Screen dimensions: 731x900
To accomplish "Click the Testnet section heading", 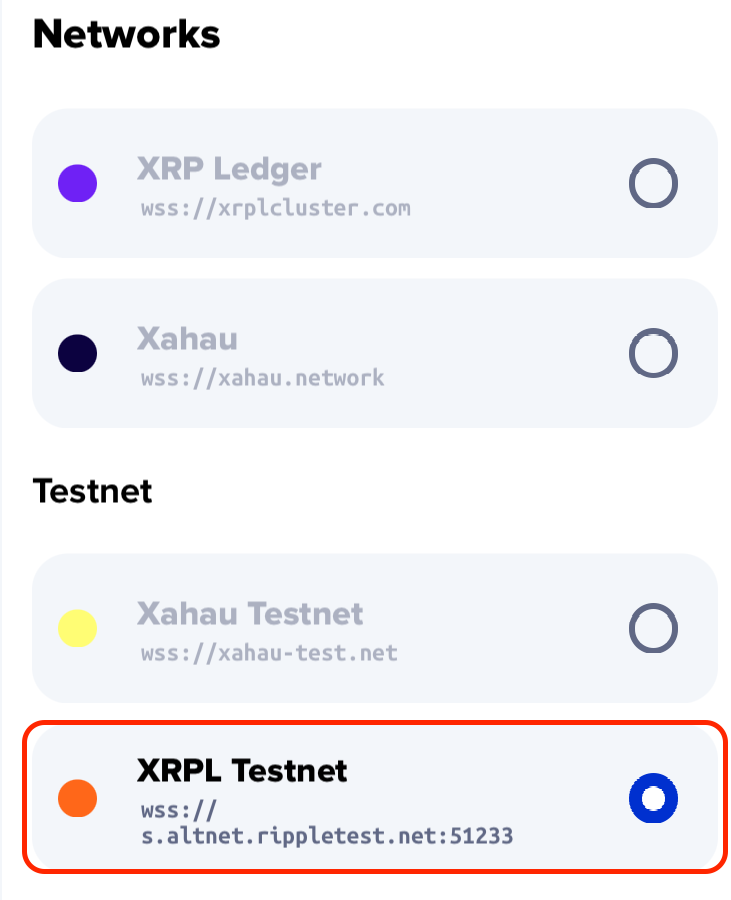I will (92, 491).
